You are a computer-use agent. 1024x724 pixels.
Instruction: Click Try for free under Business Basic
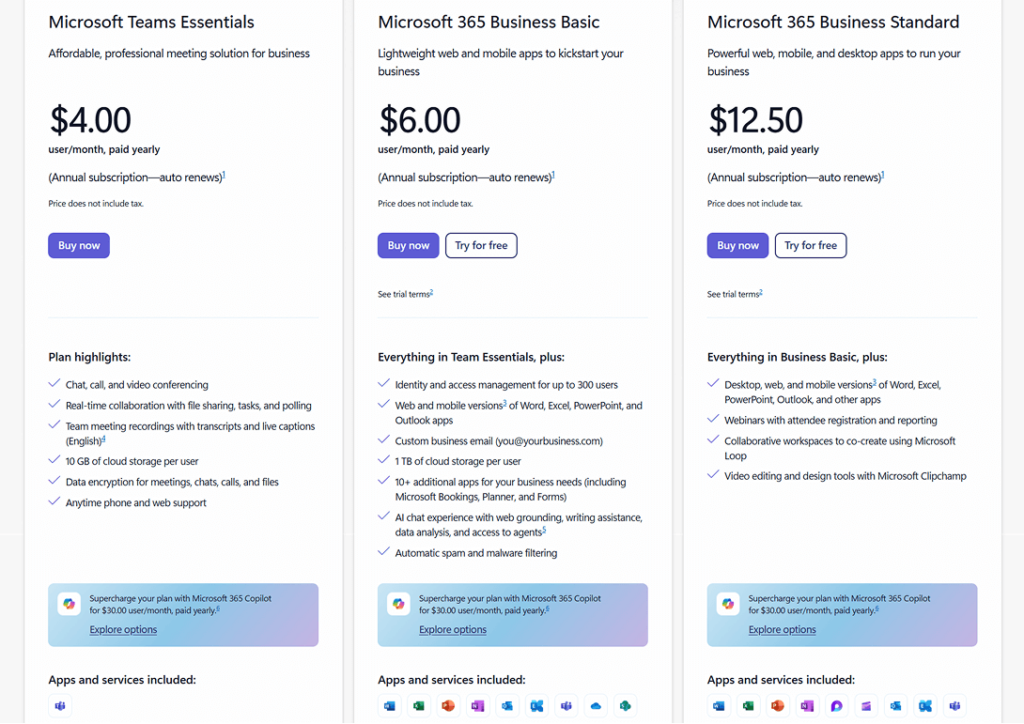click(x=481, y=245)
